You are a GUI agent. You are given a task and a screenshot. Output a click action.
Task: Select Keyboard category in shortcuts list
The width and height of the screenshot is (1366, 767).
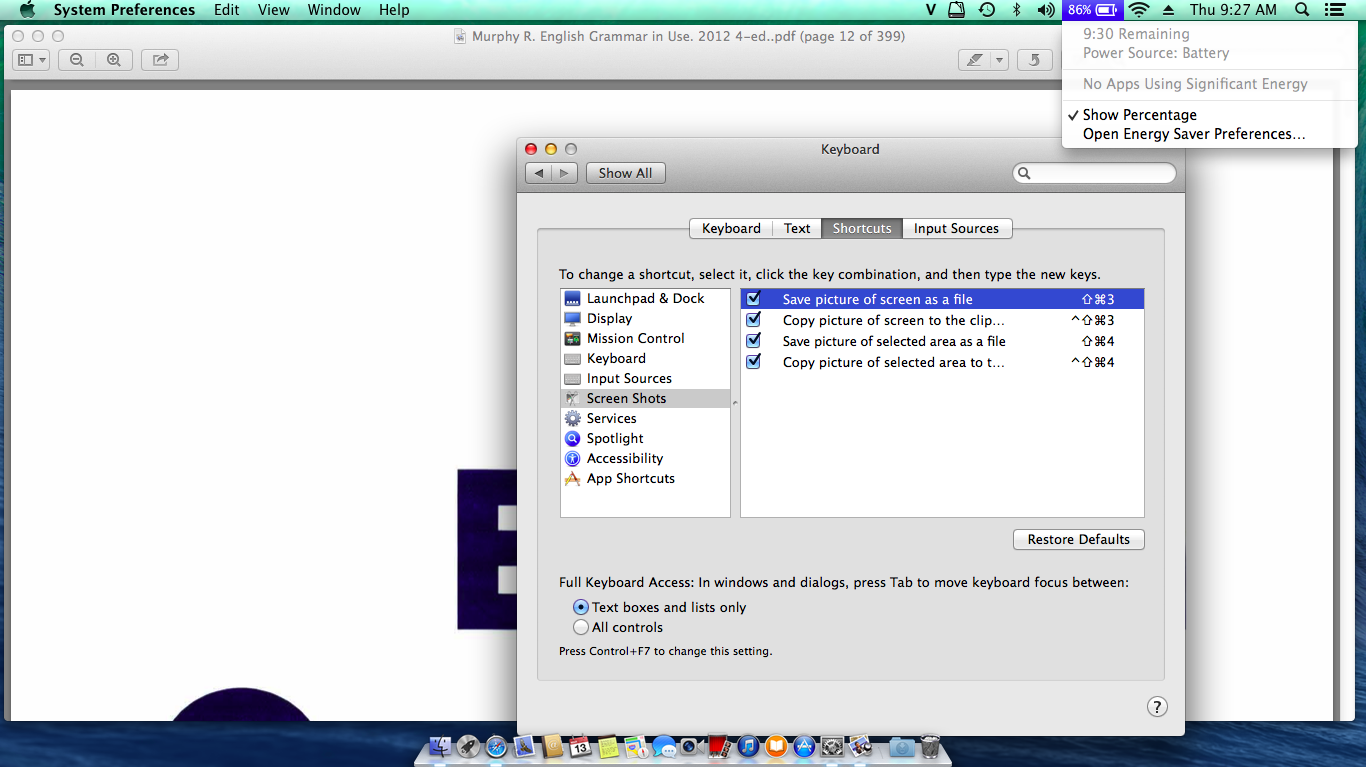click(x=645, y=358)
